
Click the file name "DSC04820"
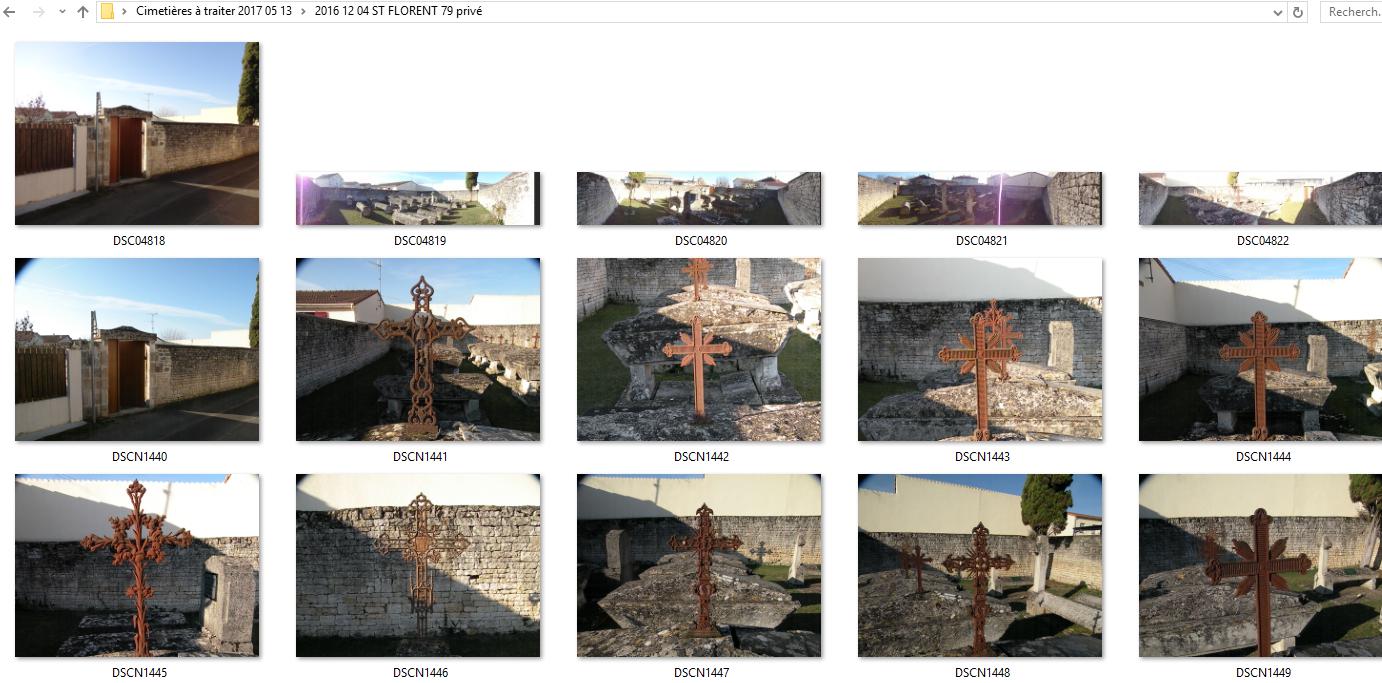[701, 241]
